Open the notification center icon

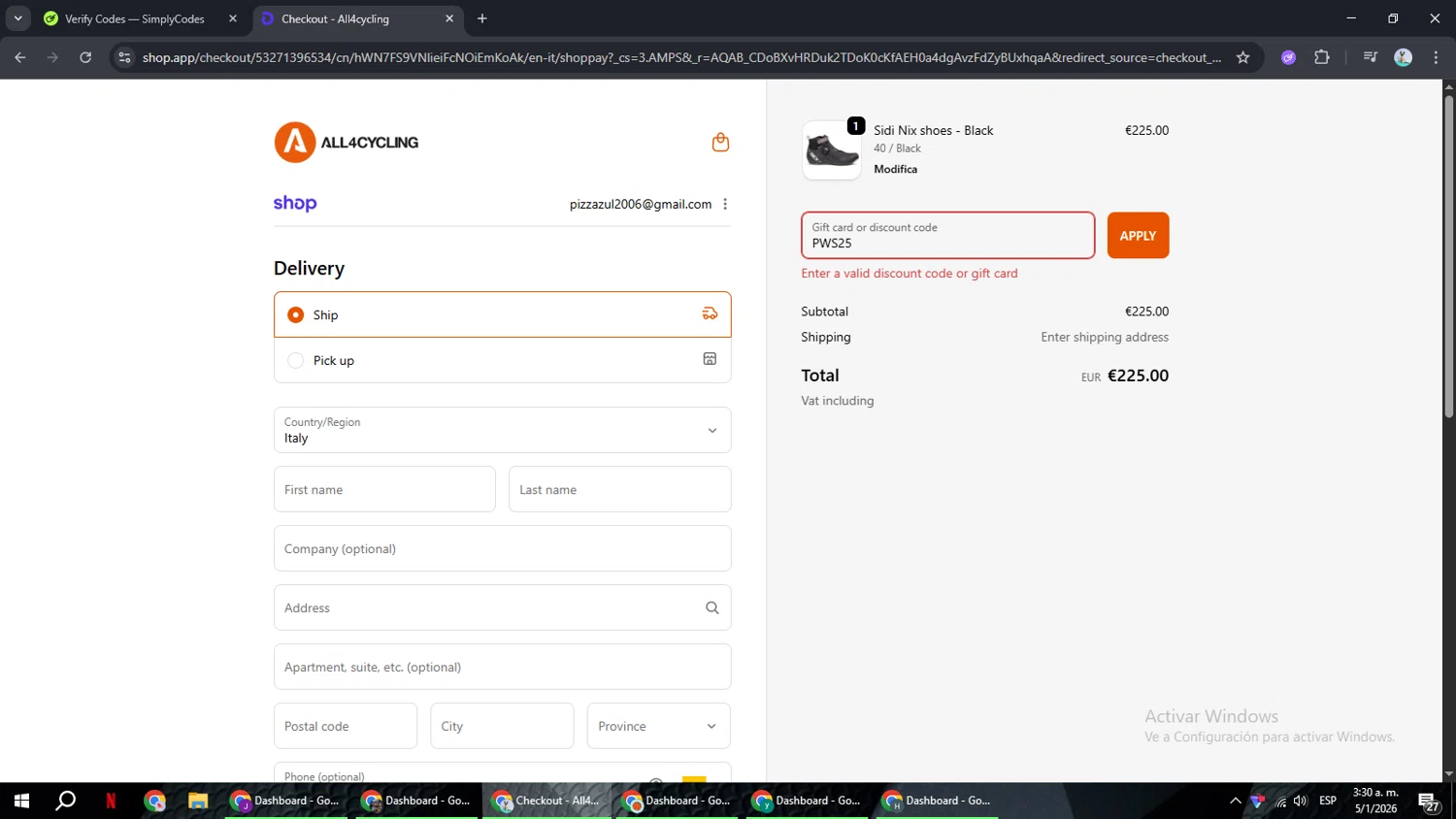tap(1429, 802)
